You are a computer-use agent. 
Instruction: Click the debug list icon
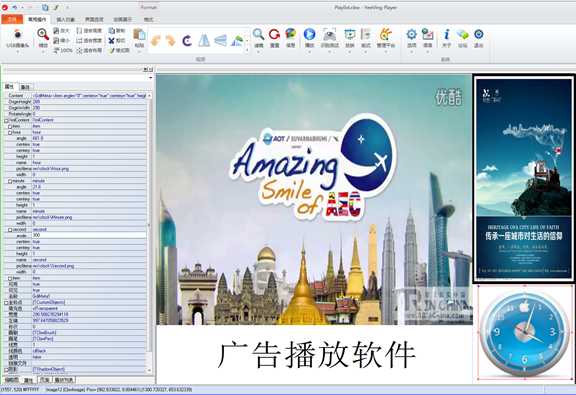tap(366, 34)
